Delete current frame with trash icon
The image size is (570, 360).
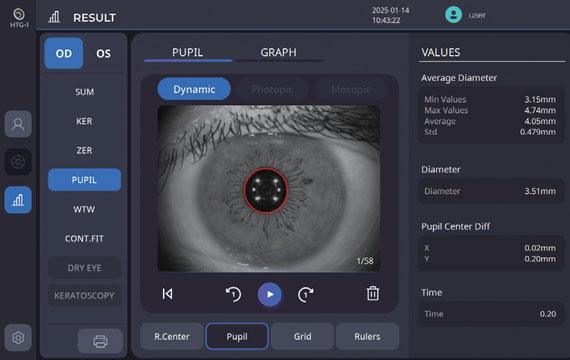click(x=373, y=293)
